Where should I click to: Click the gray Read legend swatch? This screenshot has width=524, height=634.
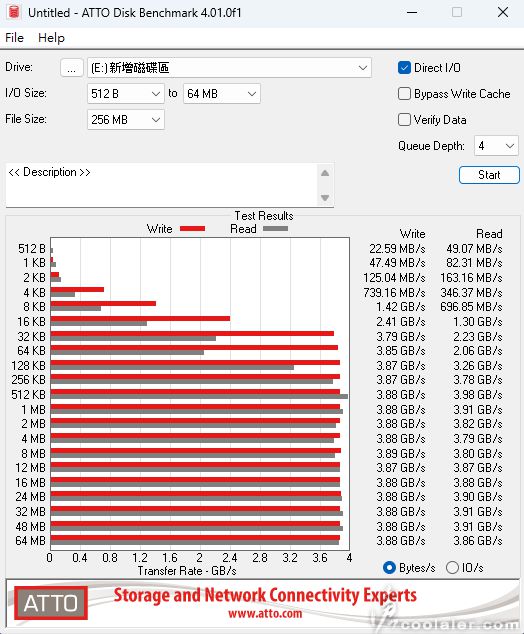click(x=275, y=229)
